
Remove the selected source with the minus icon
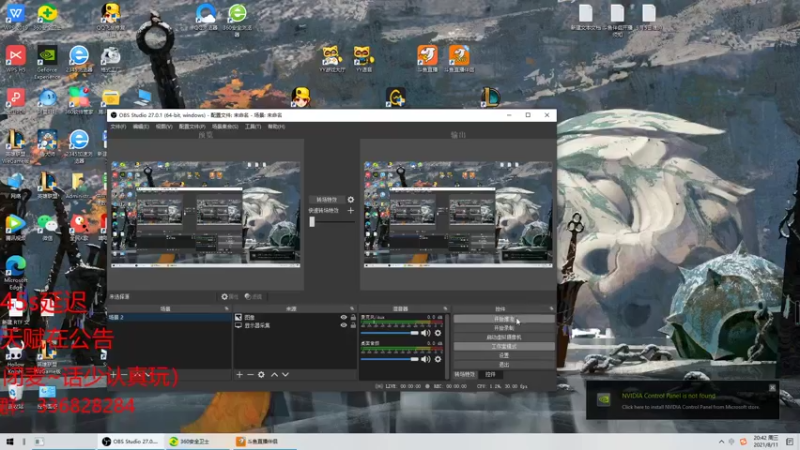(250, 374)
